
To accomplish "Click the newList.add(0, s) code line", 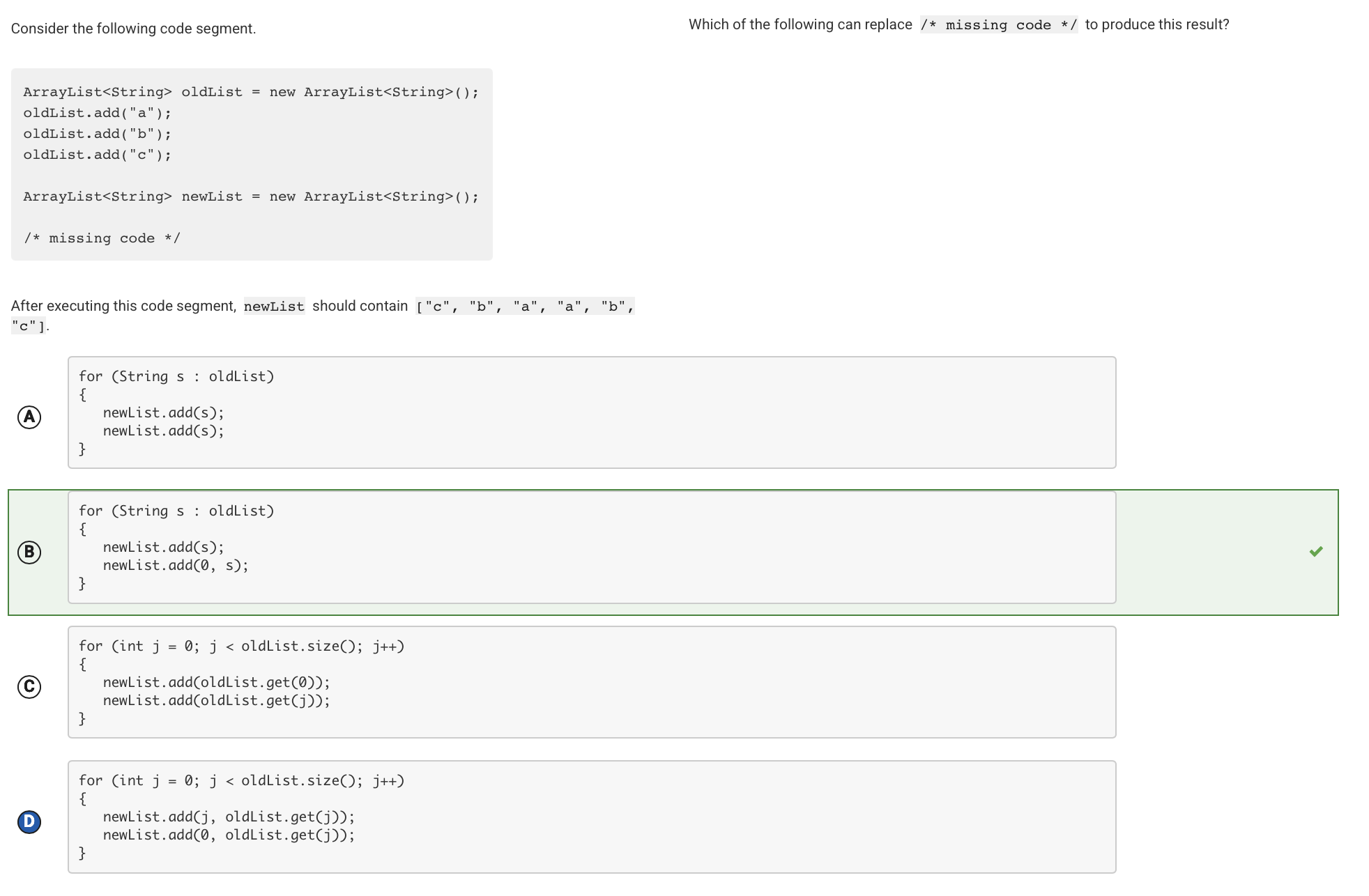I will (175, 565).
